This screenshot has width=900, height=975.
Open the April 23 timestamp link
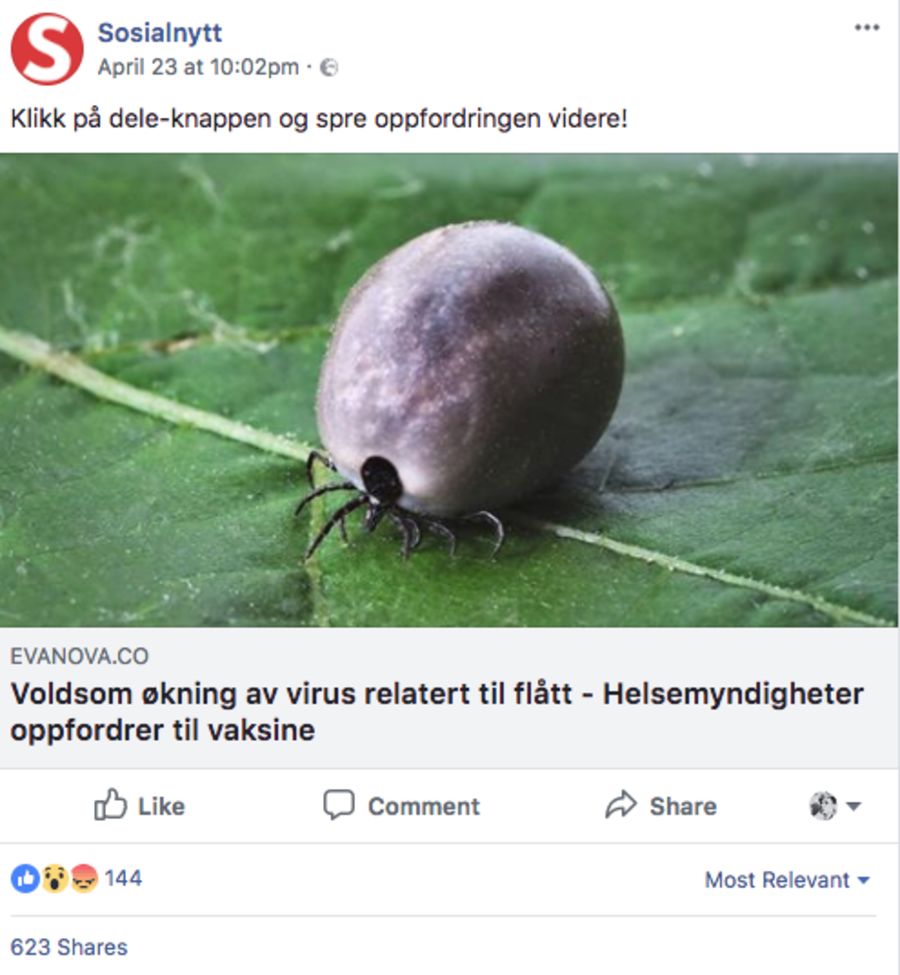click(198, 67)
